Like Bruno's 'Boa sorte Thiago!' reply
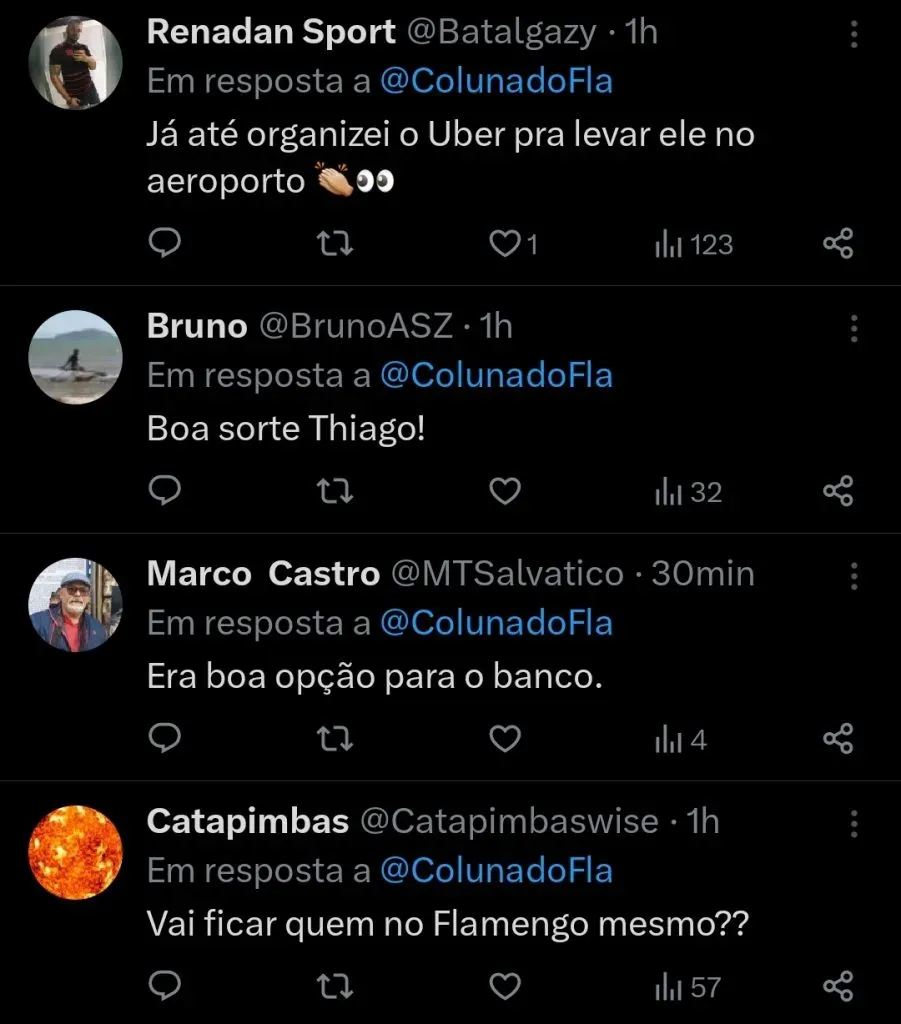Viewport: 901px width, 1024px height. coord(505,491)
